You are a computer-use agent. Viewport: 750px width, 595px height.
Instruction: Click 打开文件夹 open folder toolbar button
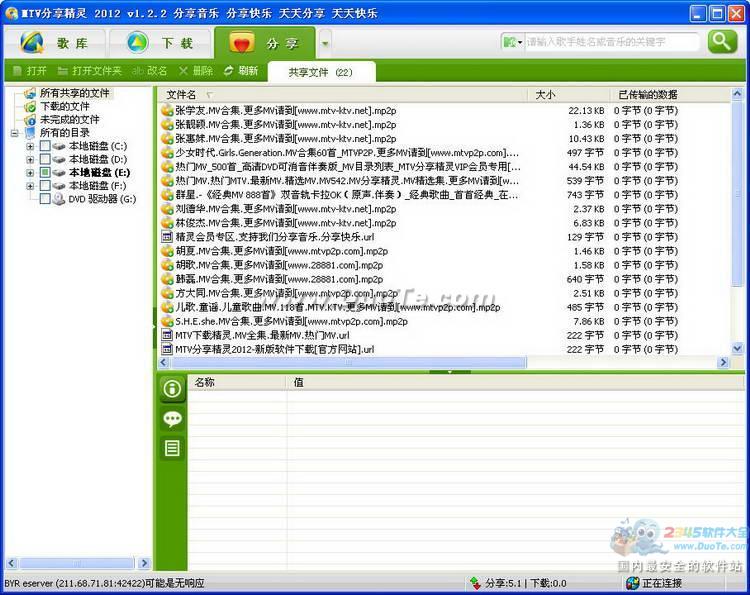click(x=89, y=71)
